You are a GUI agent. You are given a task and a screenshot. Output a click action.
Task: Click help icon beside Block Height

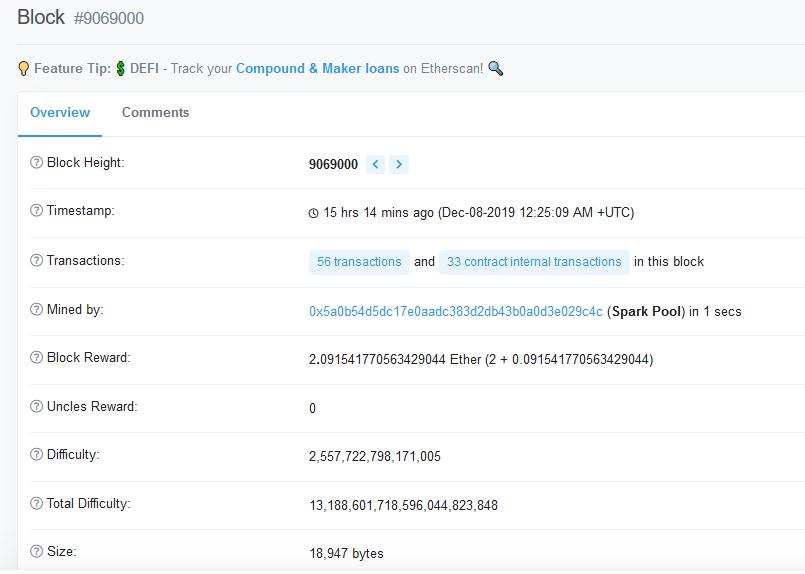[x=37, y=163]
